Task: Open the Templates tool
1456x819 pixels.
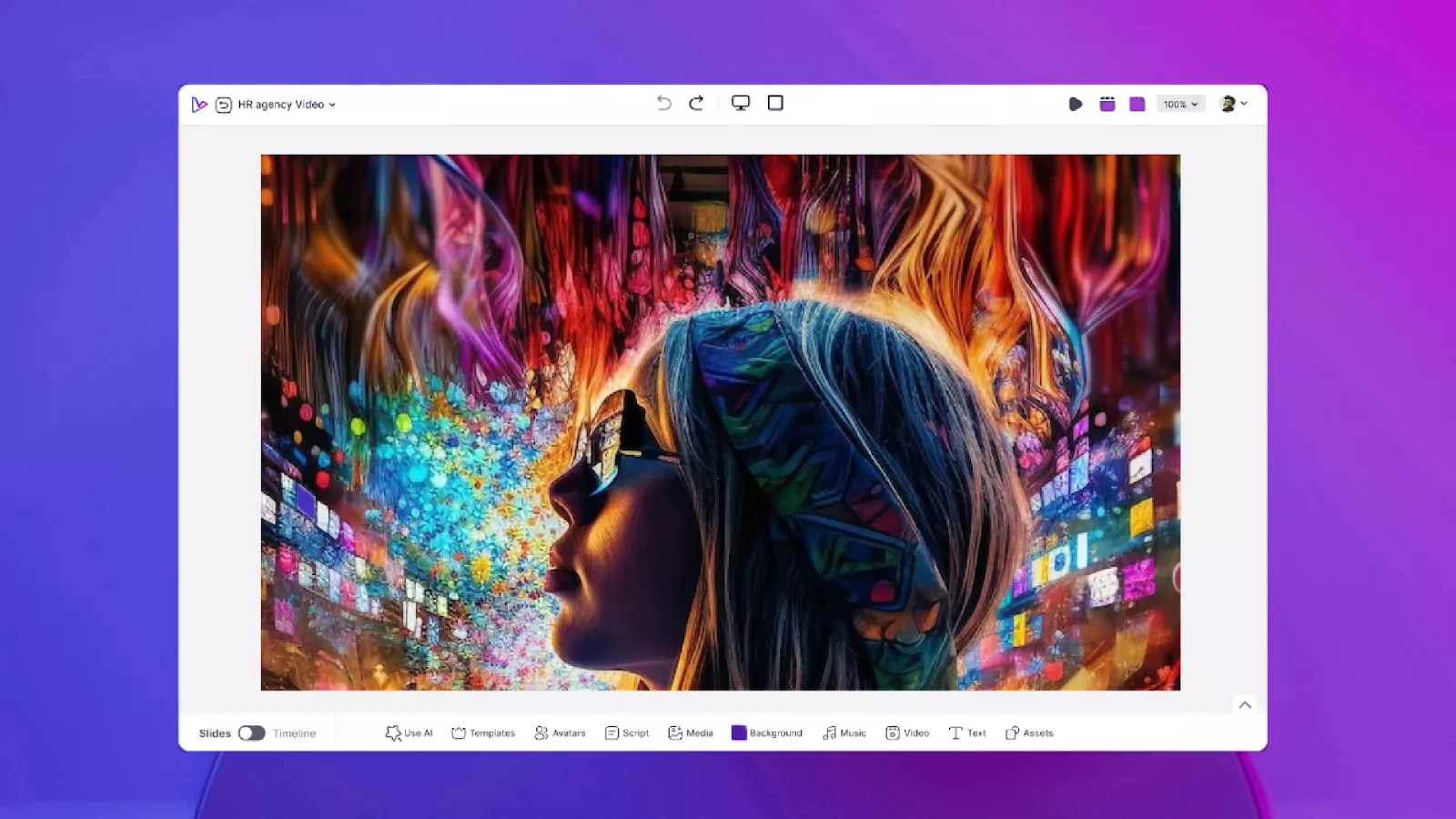Action: [483, 733]
